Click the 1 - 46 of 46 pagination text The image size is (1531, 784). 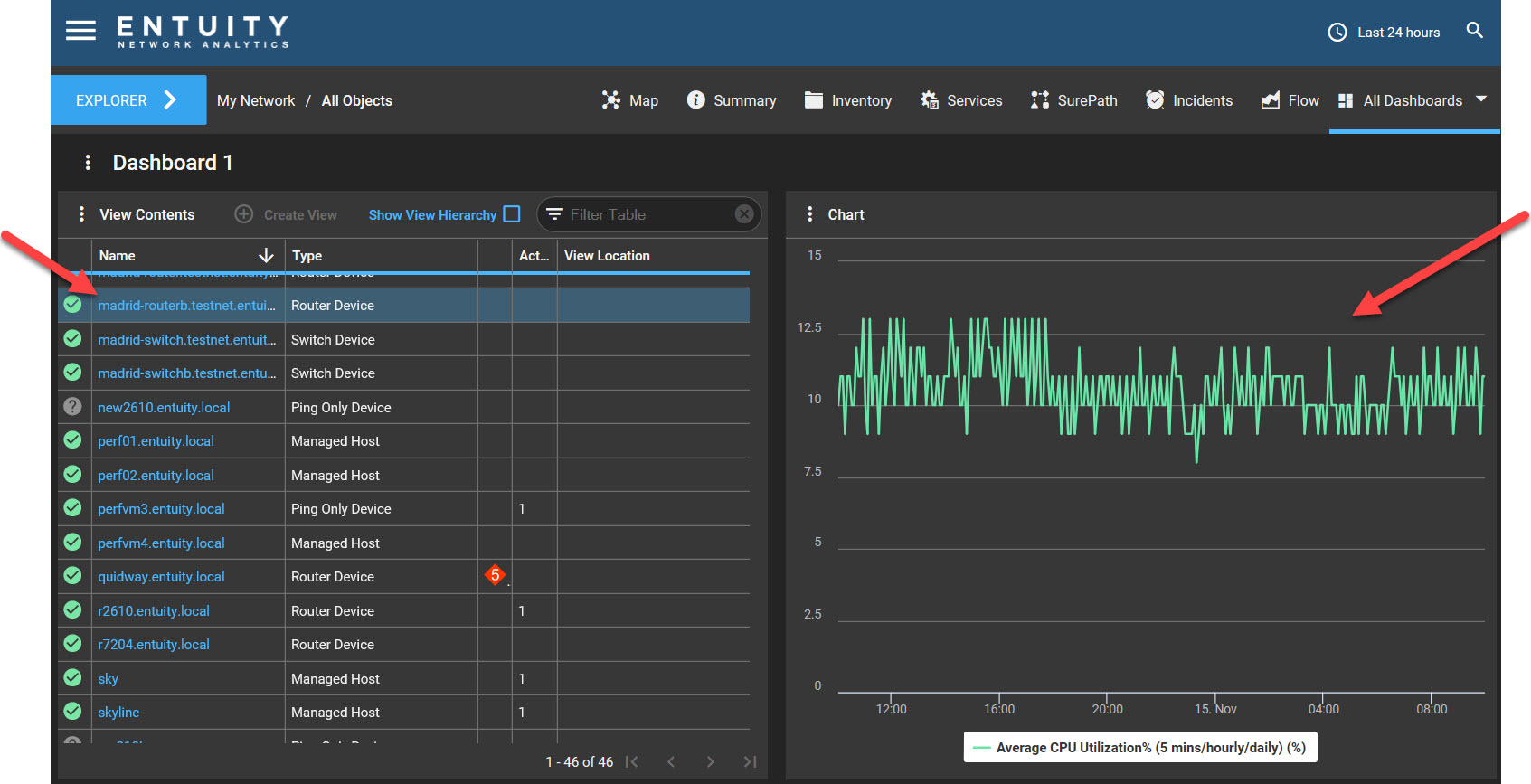click(x=579, y=762)
